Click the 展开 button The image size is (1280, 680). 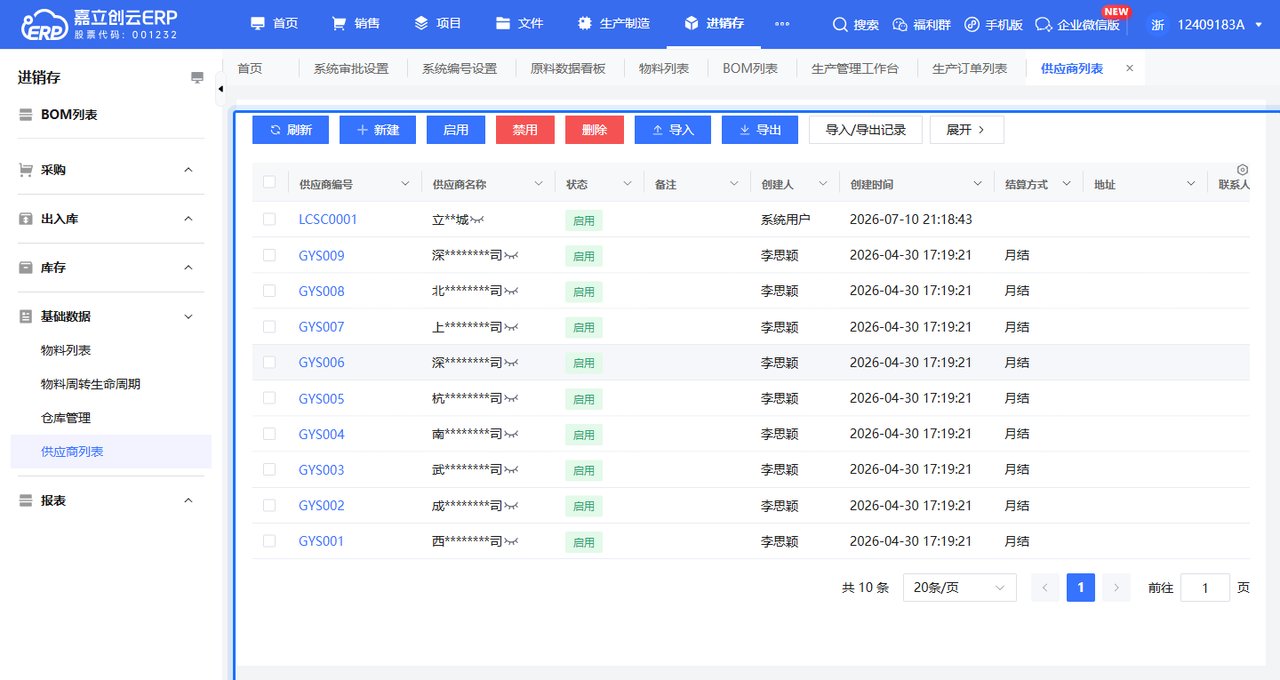click(966, 130)
